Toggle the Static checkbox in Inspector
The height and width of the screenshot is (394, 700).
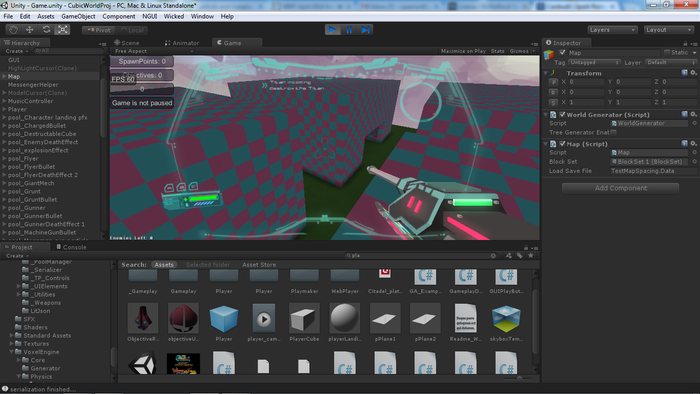[667, 53]
